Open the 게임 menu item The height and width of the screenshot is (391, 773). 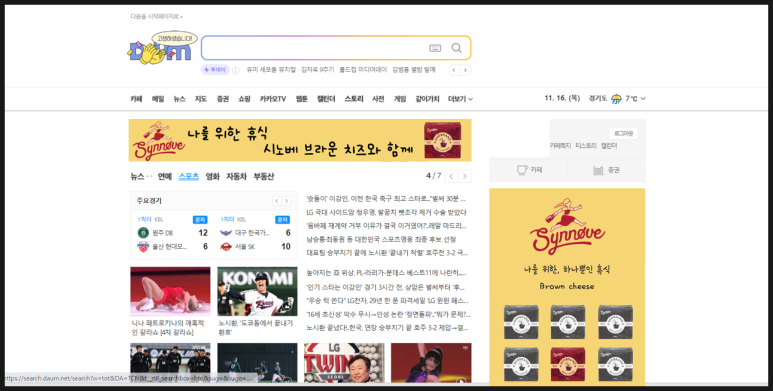[x=400, y=99]
